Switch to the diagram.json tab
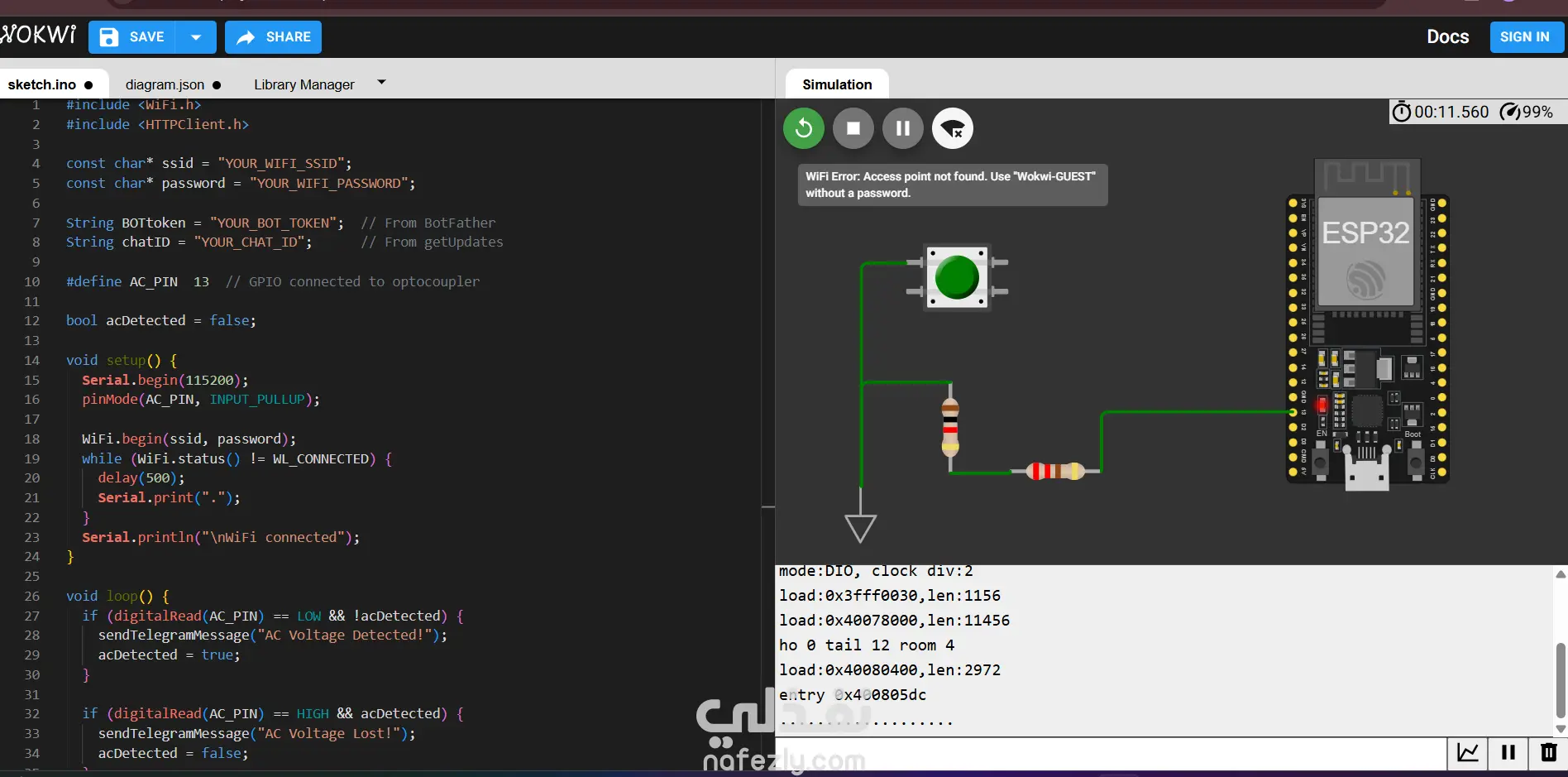The image size is (1568, 777). click(x=173, y=84)
